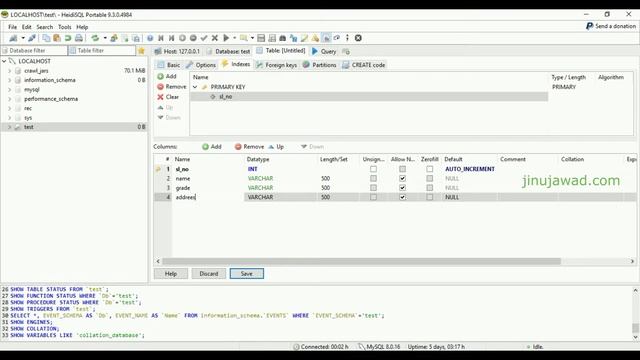Switch to the Basic tab

(169, 65)
